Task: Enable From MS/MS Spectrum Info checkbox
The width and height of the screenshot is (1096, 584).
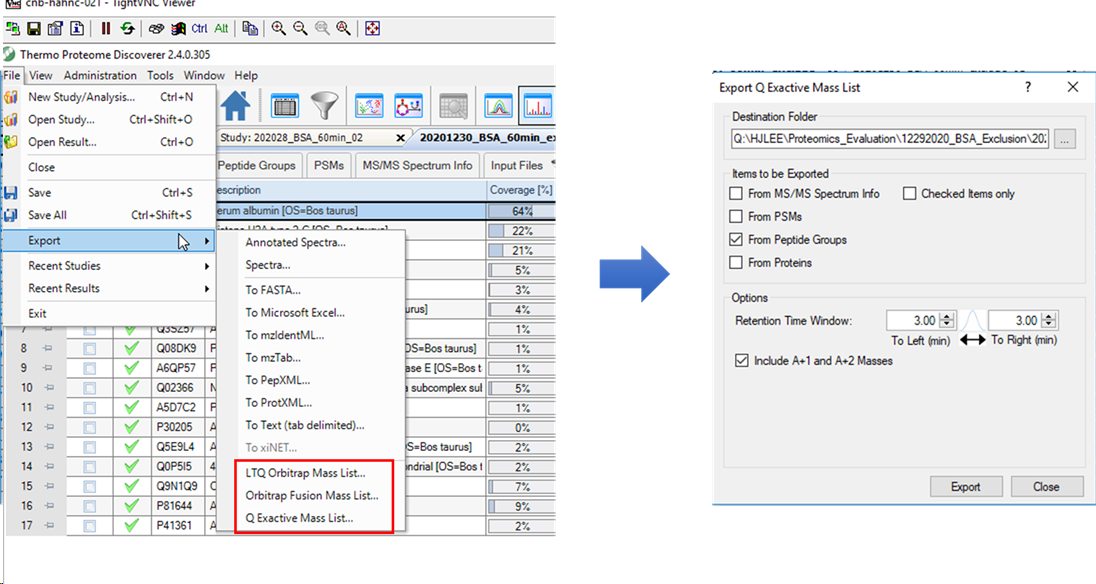Action: 735,194
